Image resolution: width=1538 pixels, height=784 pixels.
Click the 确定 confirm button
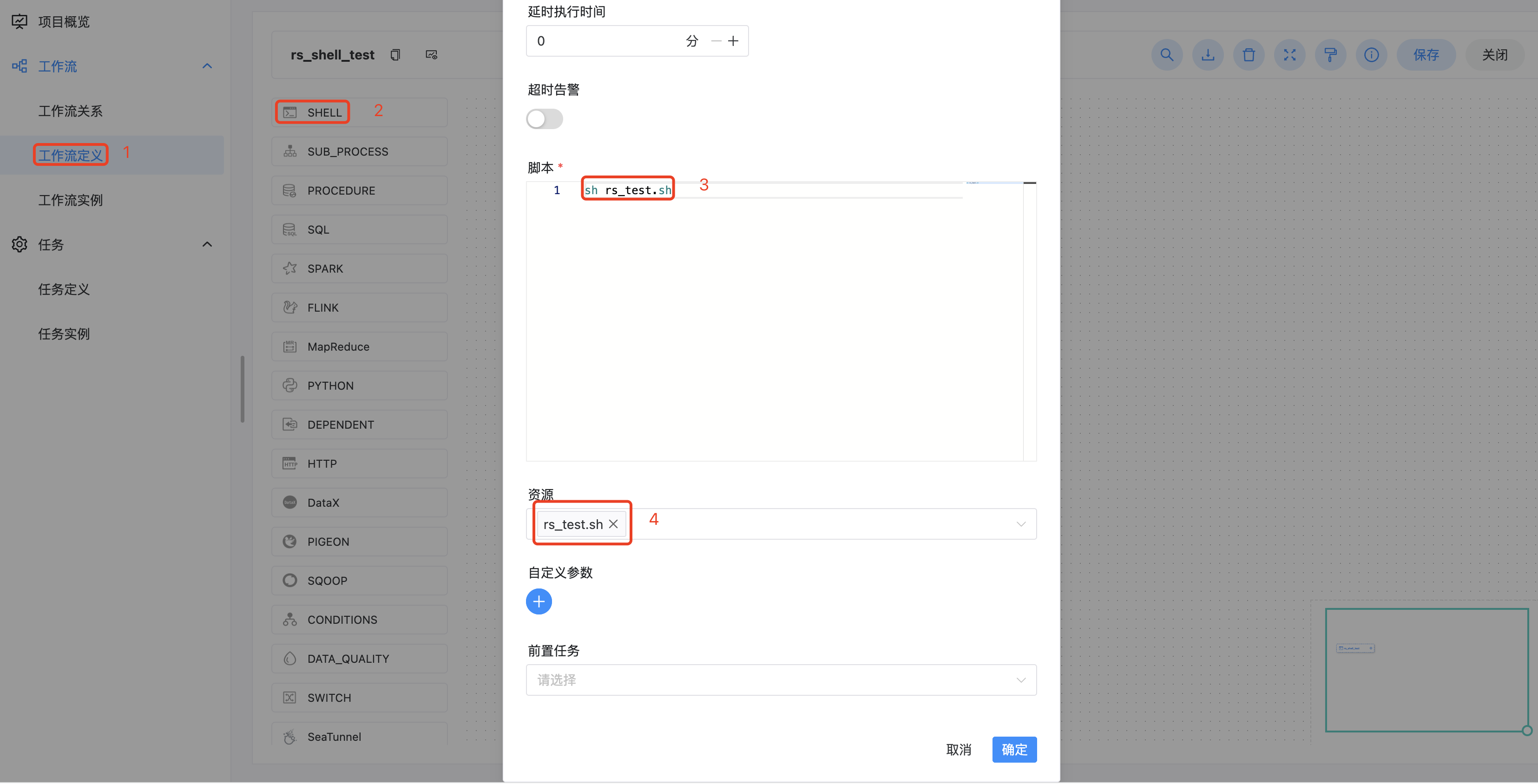point(1014,749)
